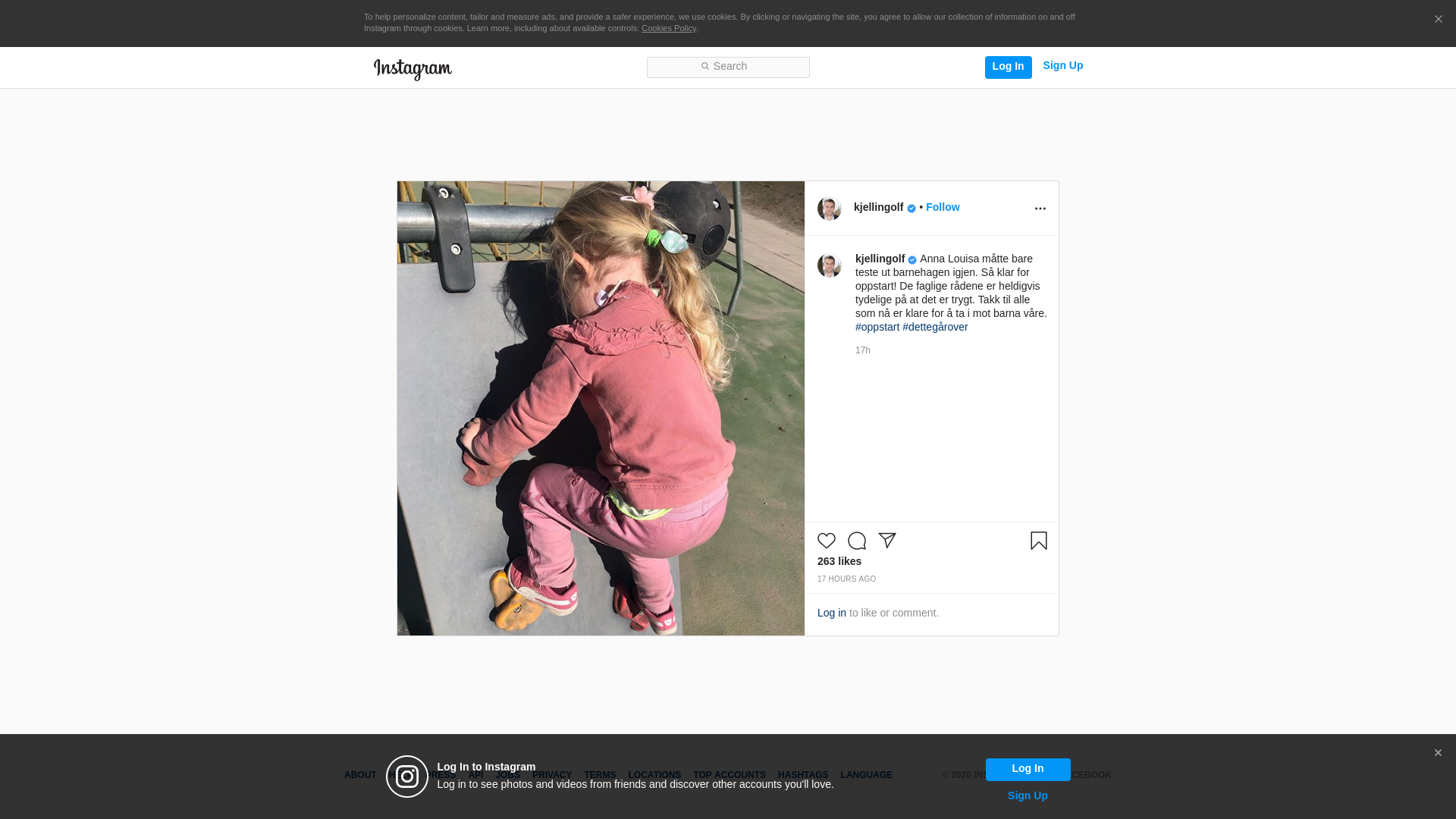Click kjellingolf avatar beside the caption
The height and width of the screenshot is (819, 1456).
830,265
